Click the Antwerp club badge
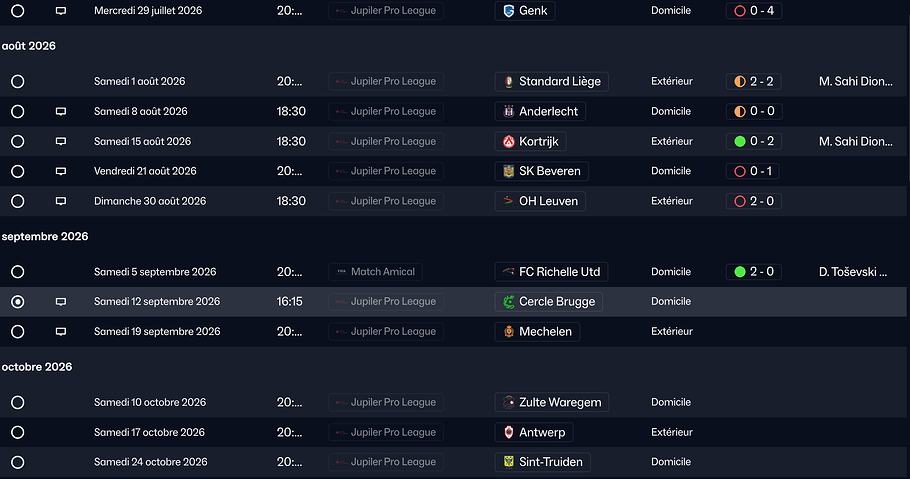Viewport: 910px width, 479px height. point(507,432)
